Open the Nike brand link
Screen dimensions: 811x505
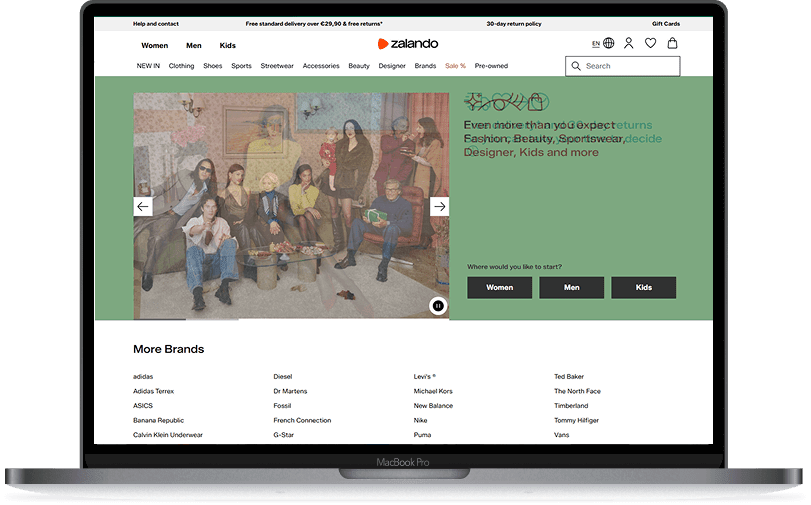point(420,420)
